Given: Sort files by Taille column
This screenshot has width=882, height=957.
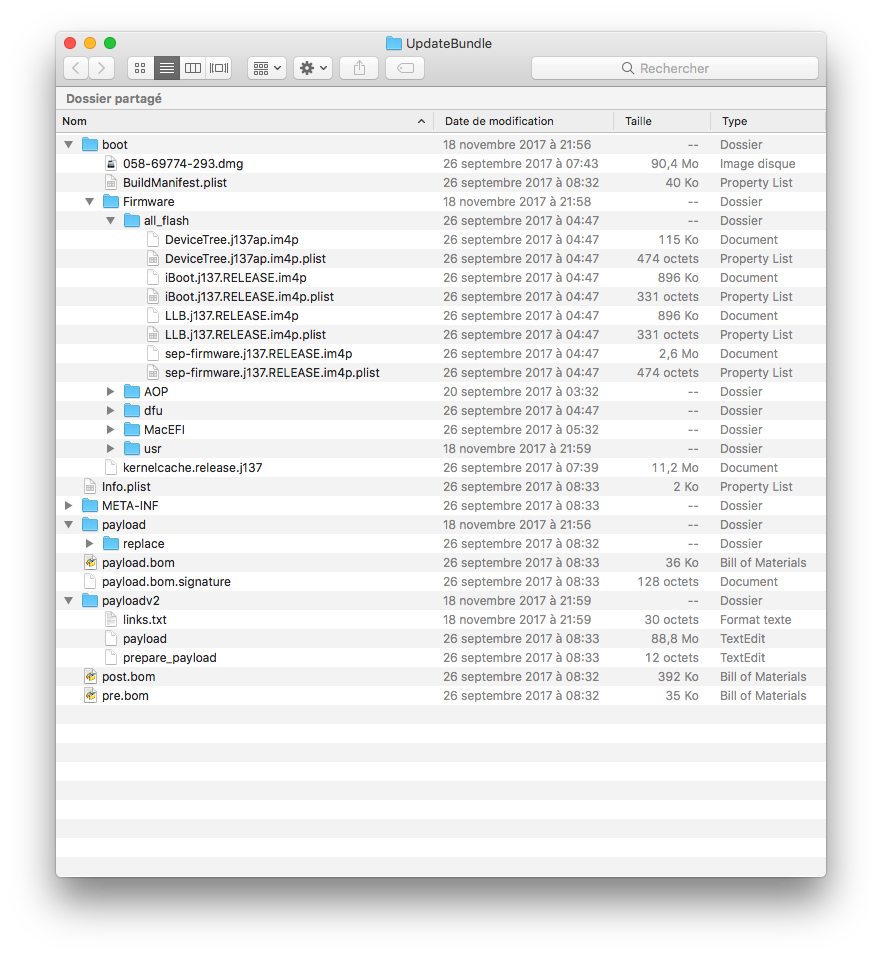Looking at the screenshot, I should pyautogui.click(x=638, y=121).
